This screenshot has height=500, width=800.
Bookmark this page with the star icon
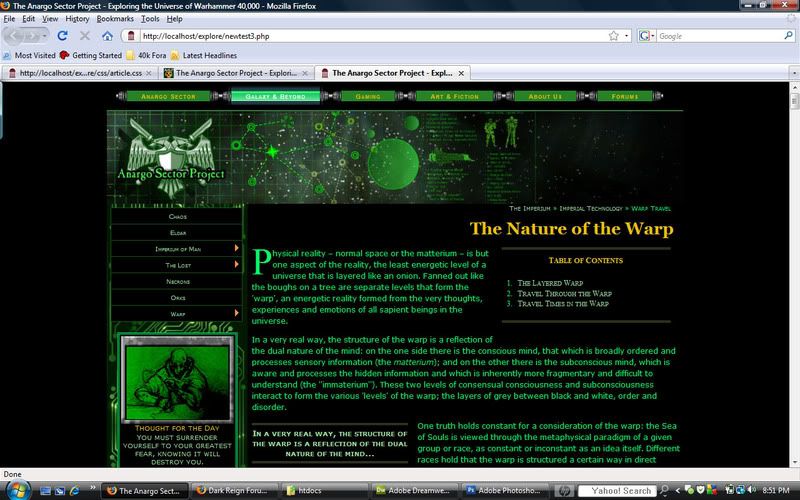(614, 36)
